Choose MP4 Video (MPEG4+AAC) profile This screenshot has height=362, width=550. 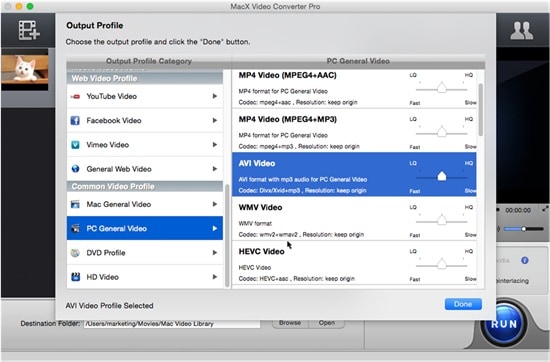click(354, 89)
